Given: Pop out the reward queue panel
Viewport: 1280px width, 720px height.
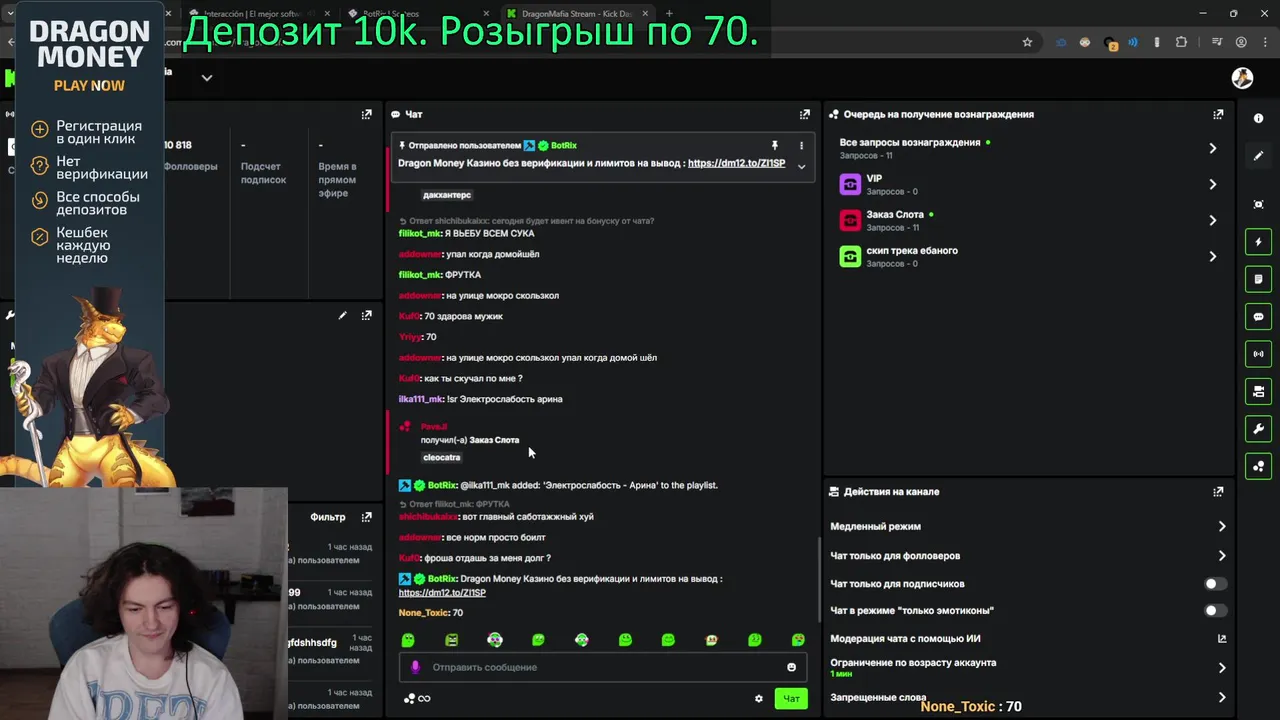Looking at the screenshot, I should point(1218,114).
